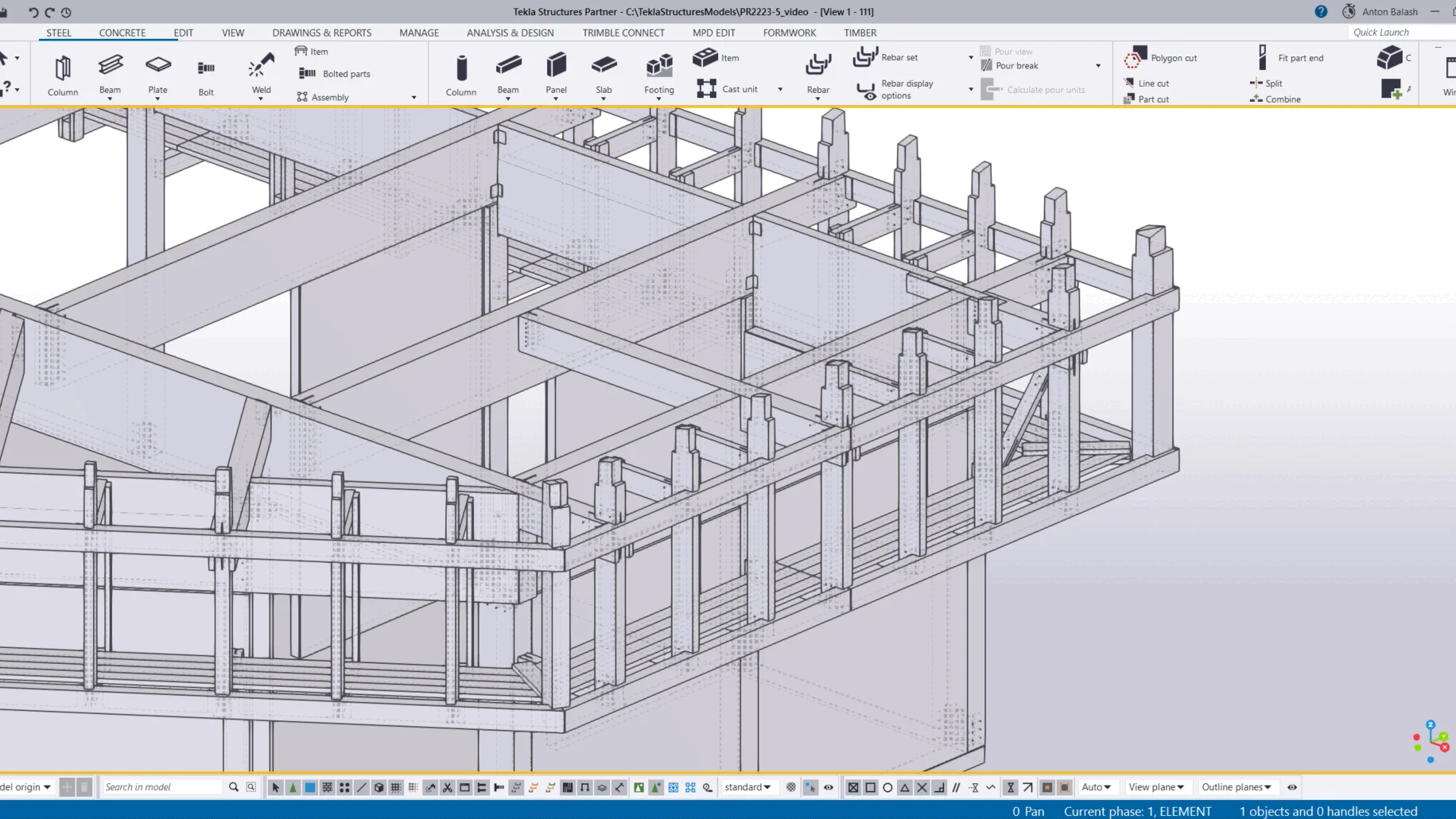Open the View plane dropdown
The image size is (1456, 819).
[1155, 787]
